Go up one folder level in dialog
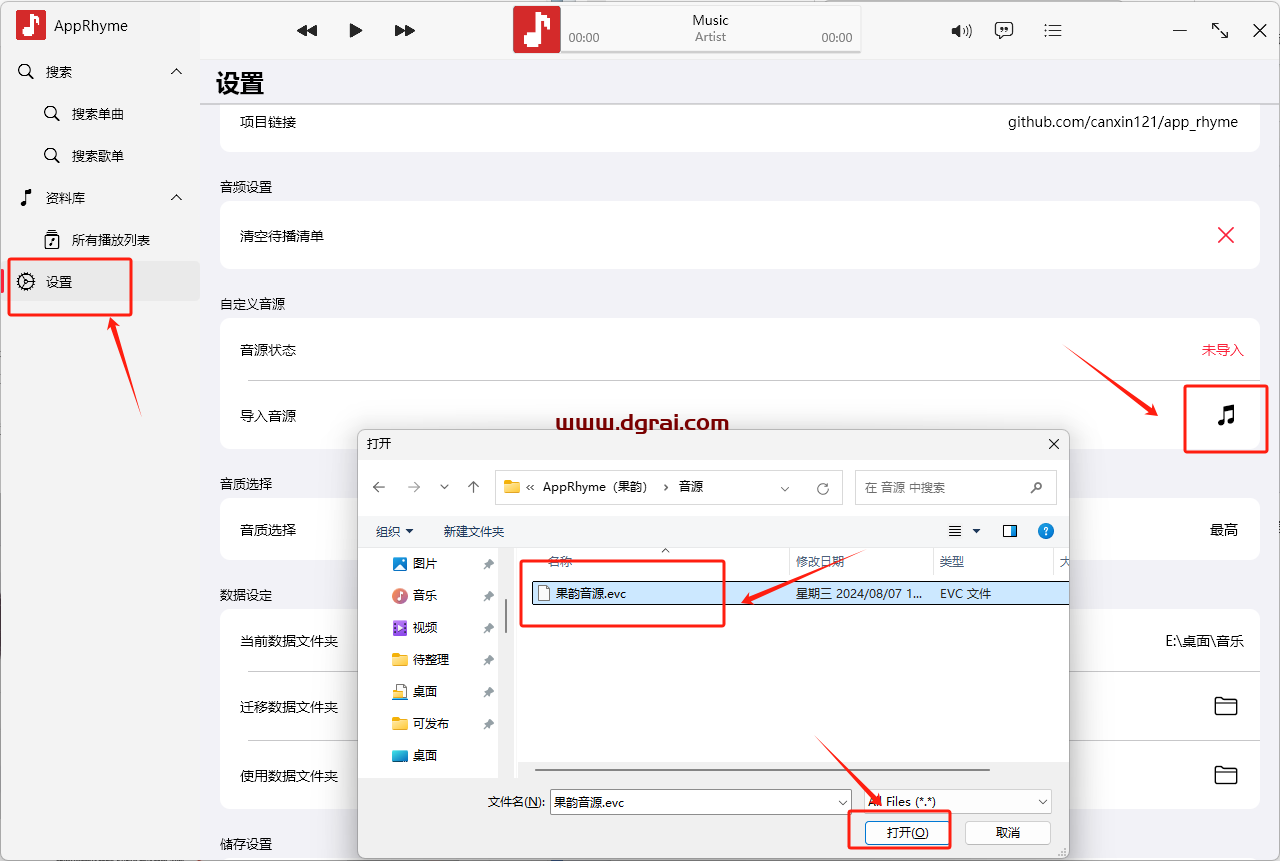Viewport: 1280px width, 861px height. (x=474, y=488)
